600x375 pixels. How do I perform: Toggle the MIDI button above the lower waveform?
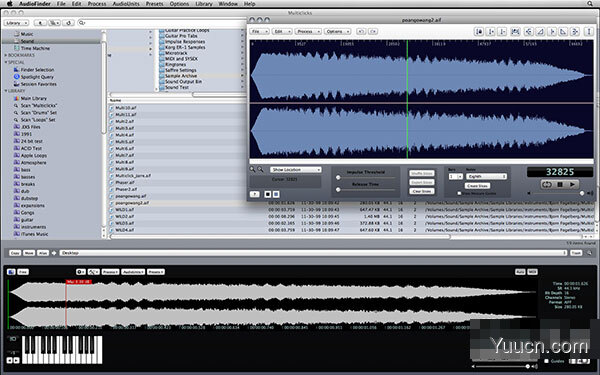(532, 272)
